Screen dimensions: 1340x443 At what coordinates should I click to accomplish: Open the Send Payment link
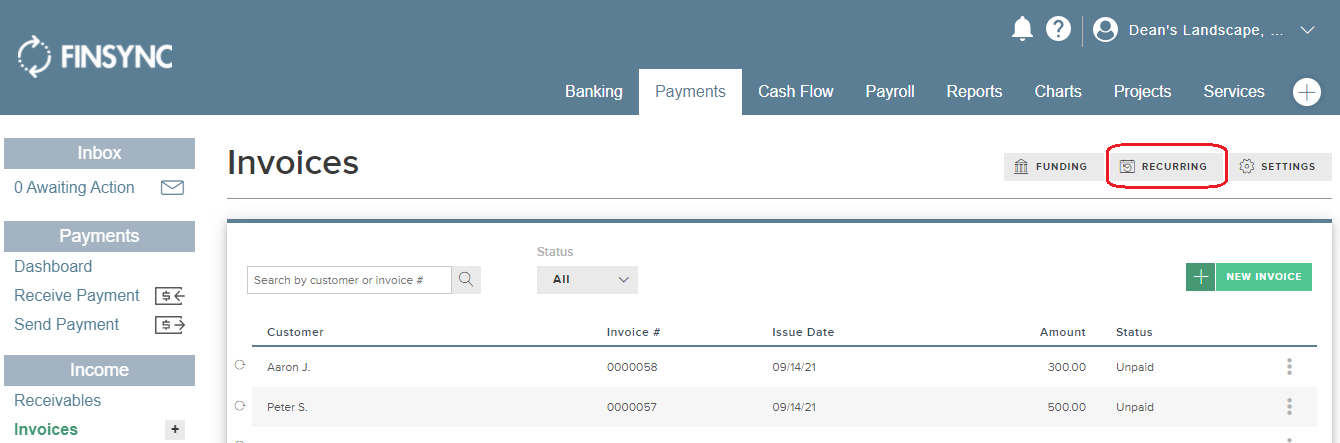pos(66,325)
